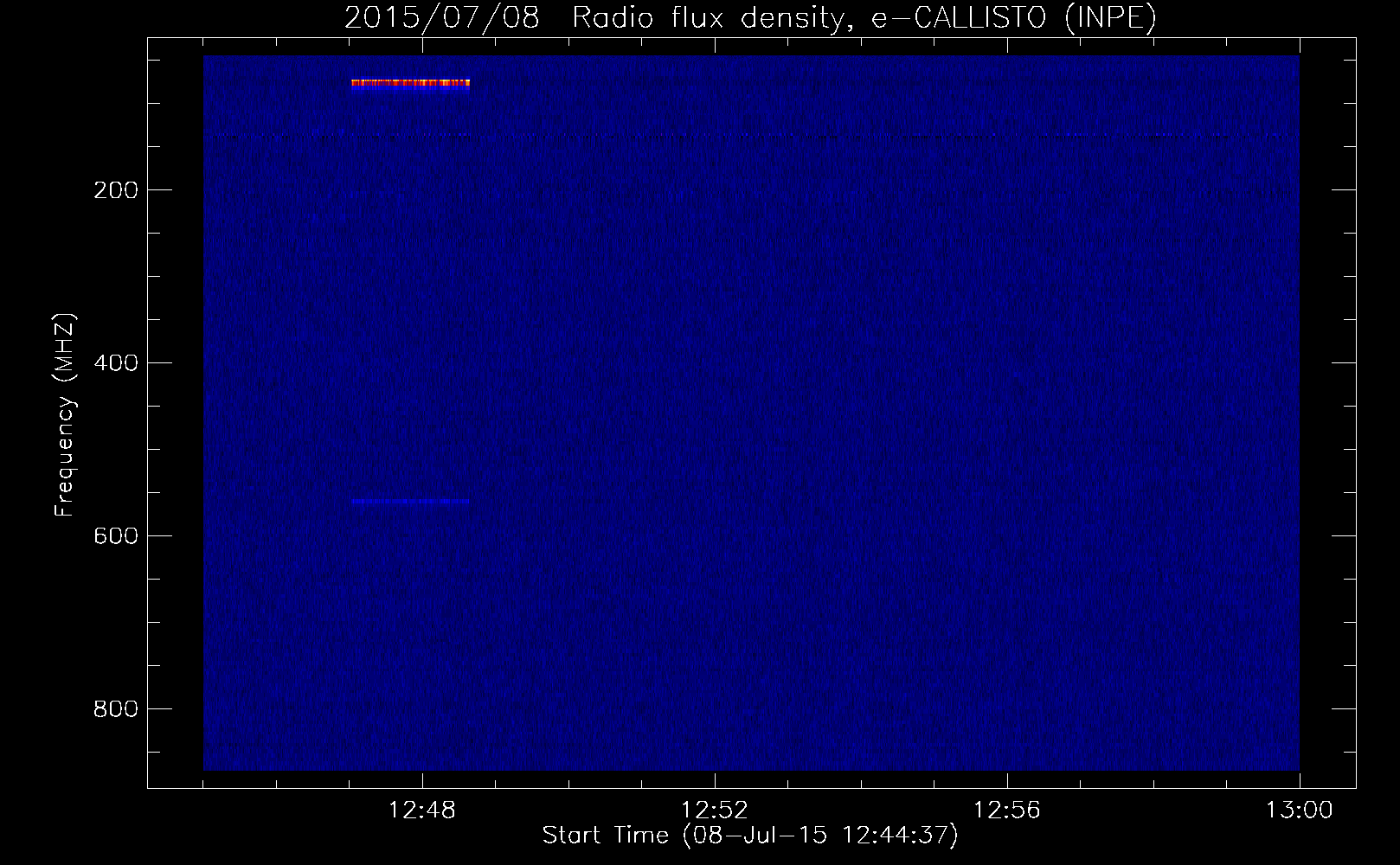
Task: Click the 13:00 time tick label
Action: tap(1300, 811)
